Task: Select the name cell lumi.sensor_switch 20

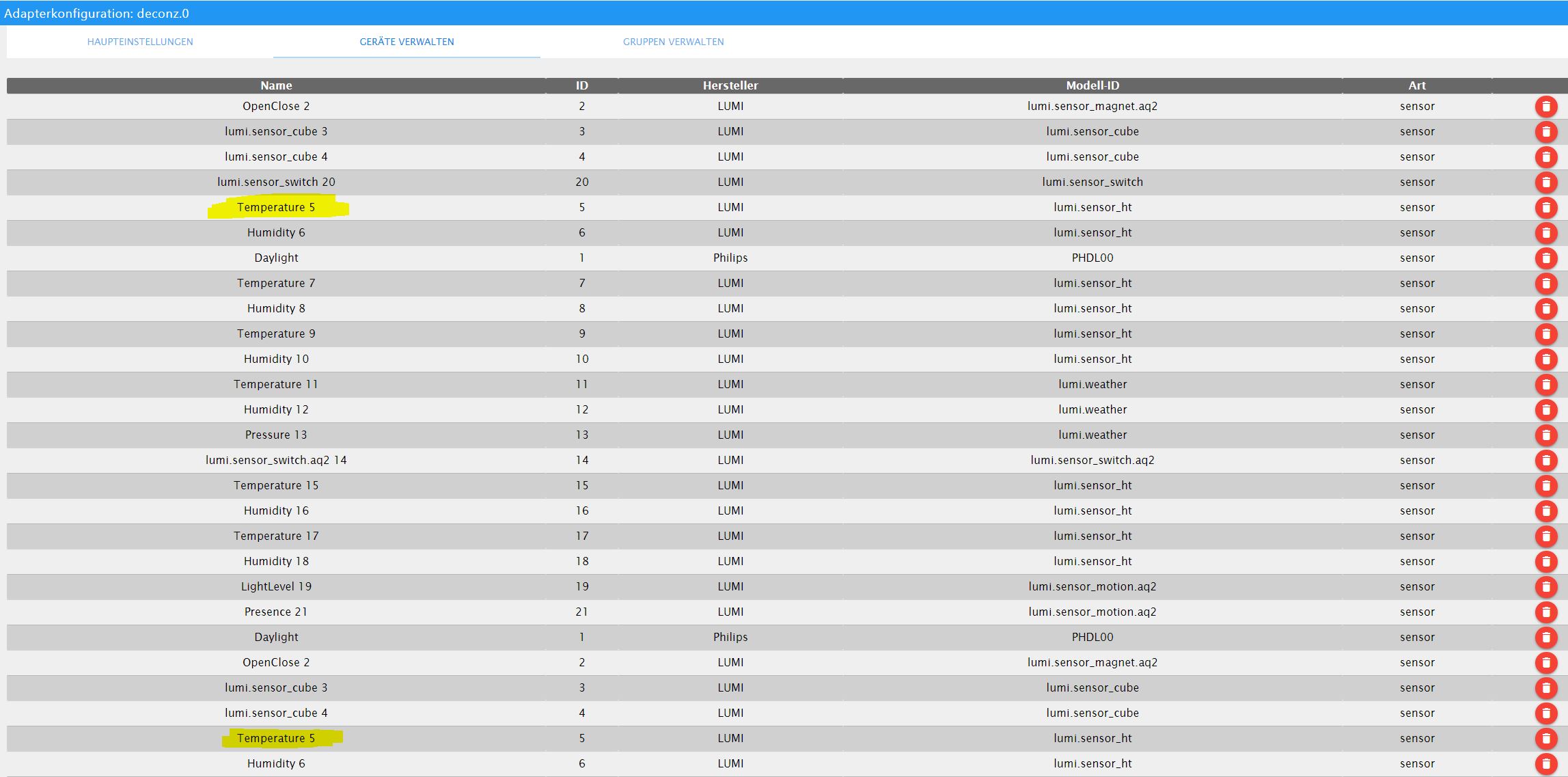Action: pos(276,182)
